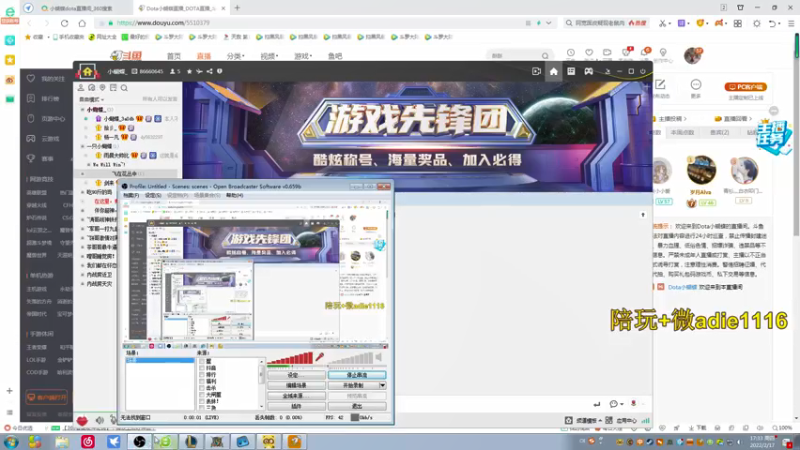Click the user icon above channel tree
Image resolution: width=800 pixels, height=450 pixels.
81,88
